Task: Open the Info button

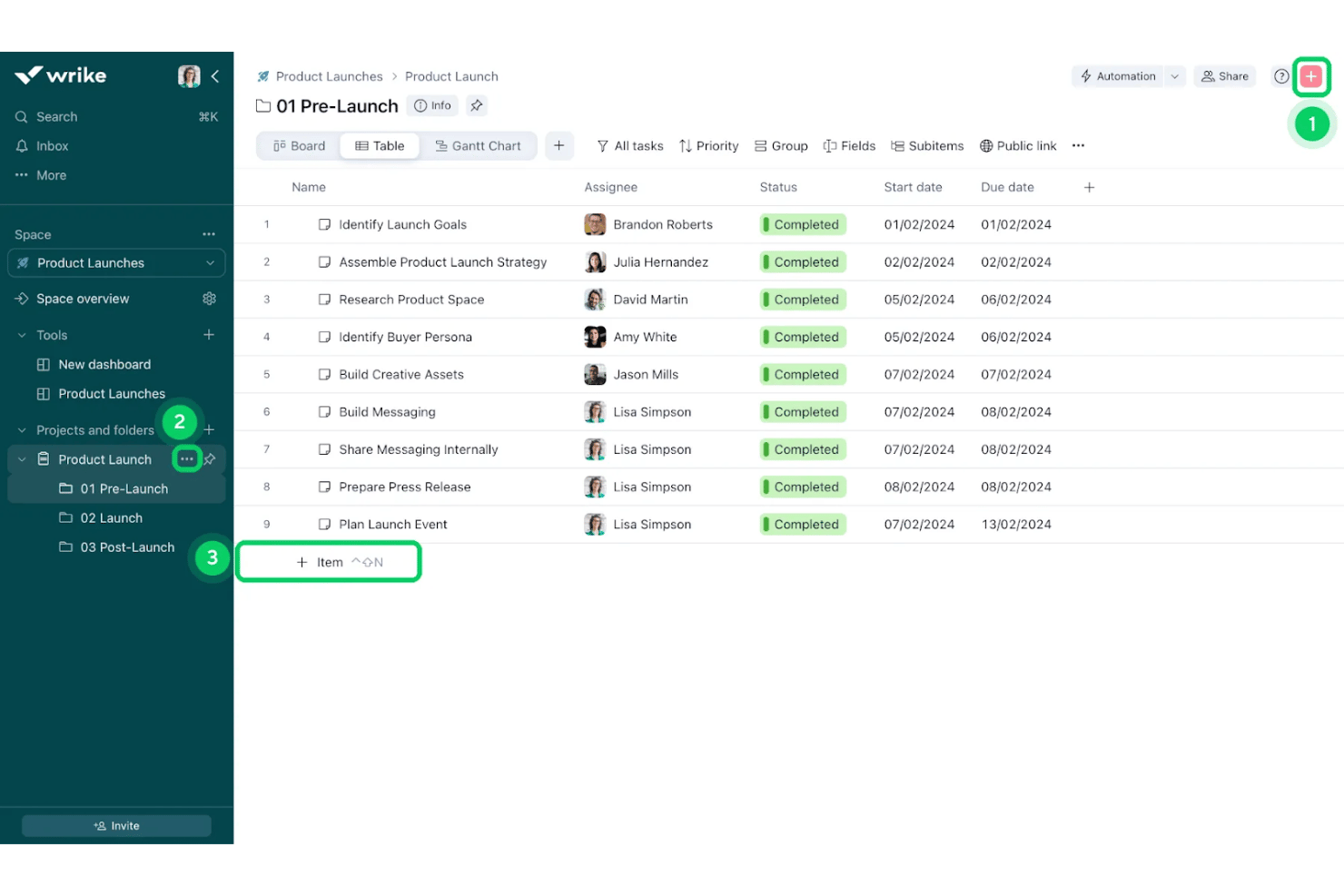Action: [x=432, y=105]
